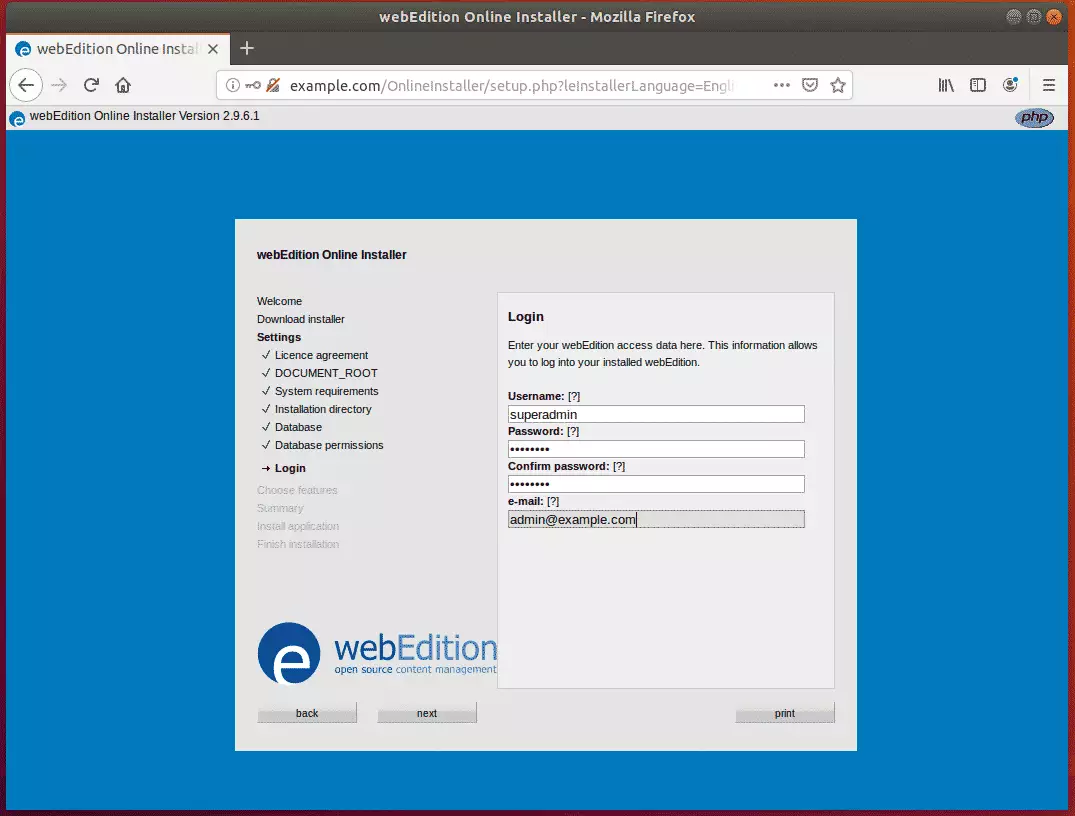Open Username help [?] link
Image resolution: width=1075 pixels, height=816 pixels.
(x=574, y=396)
